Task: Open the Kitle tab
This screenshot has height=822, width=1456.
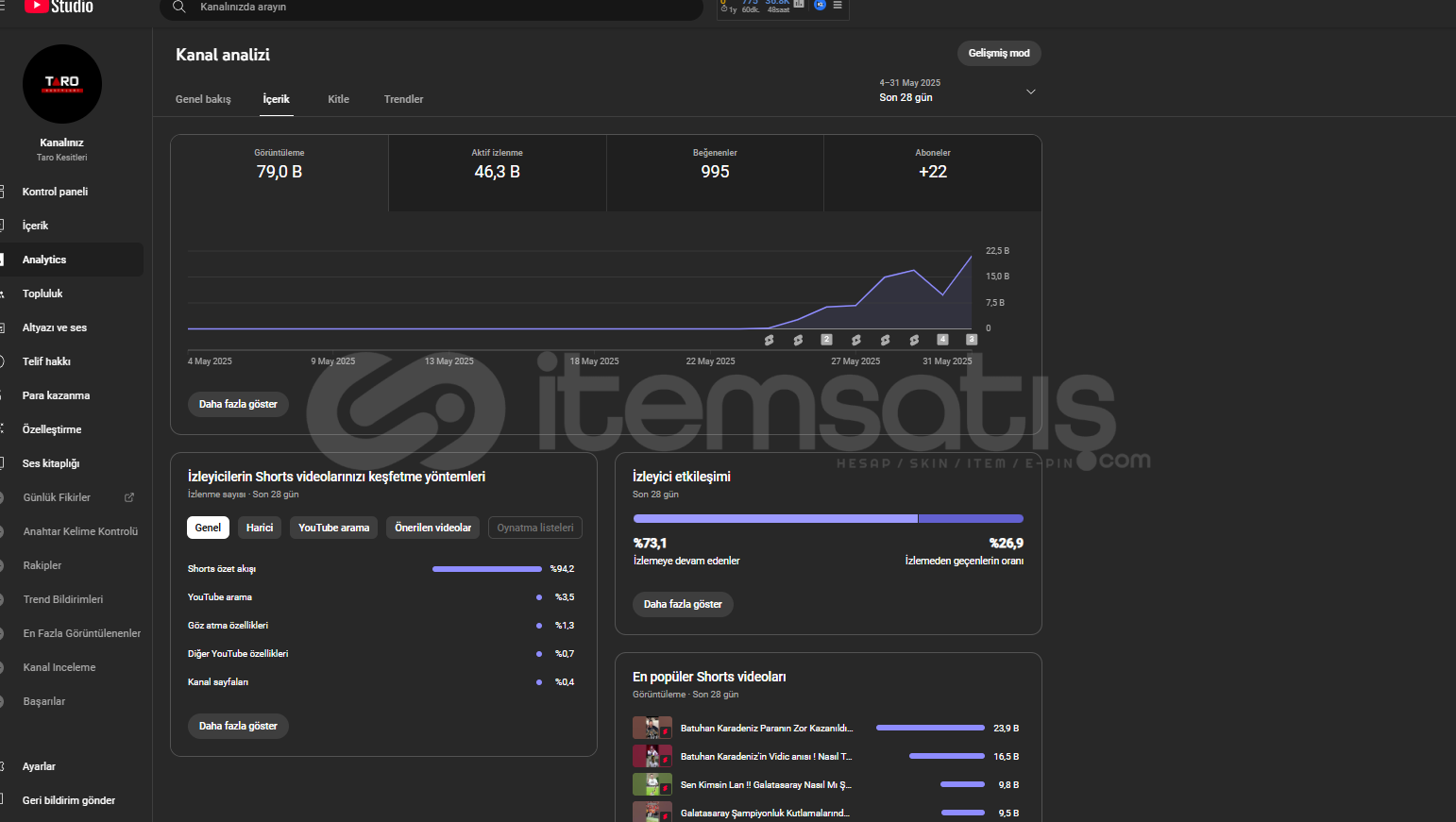Action: pos(338,99)
